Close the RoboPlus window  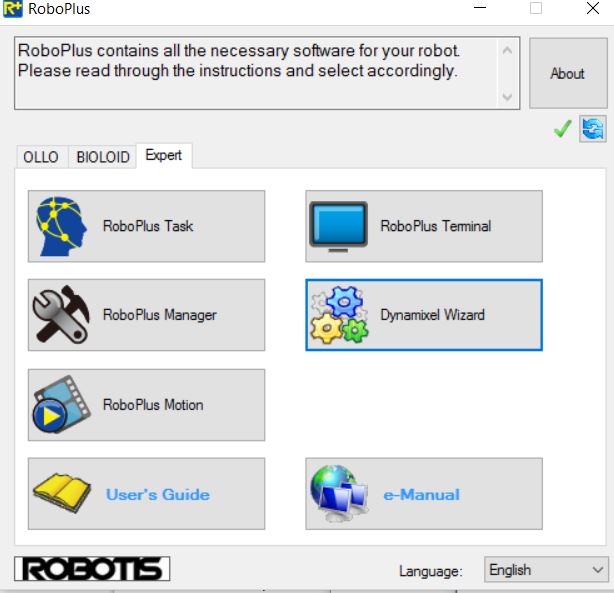pos(593,8)
